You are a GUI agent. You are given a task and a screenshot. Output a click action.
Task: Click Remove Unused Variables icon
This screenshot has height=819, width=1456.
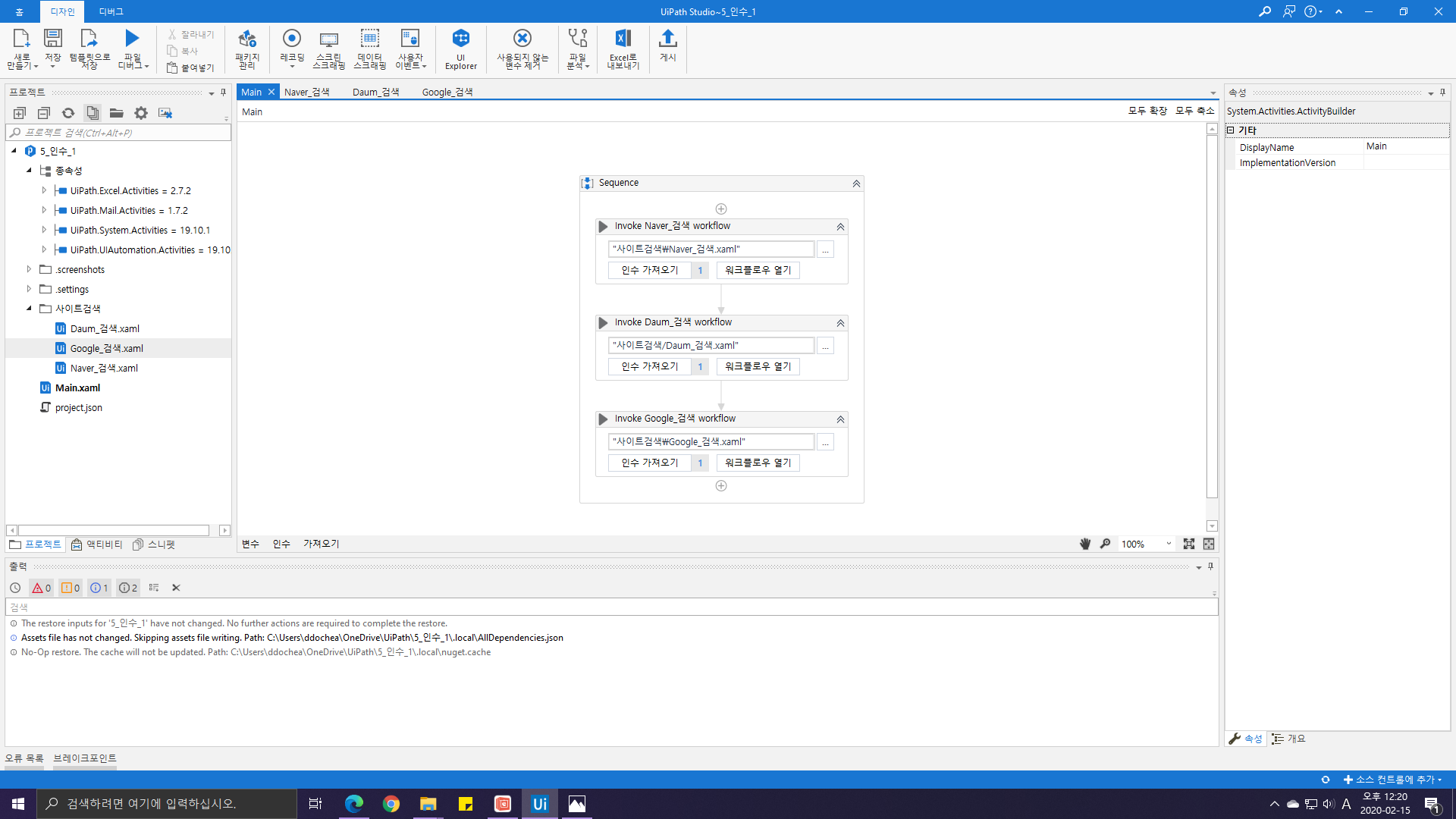point(522,49)
